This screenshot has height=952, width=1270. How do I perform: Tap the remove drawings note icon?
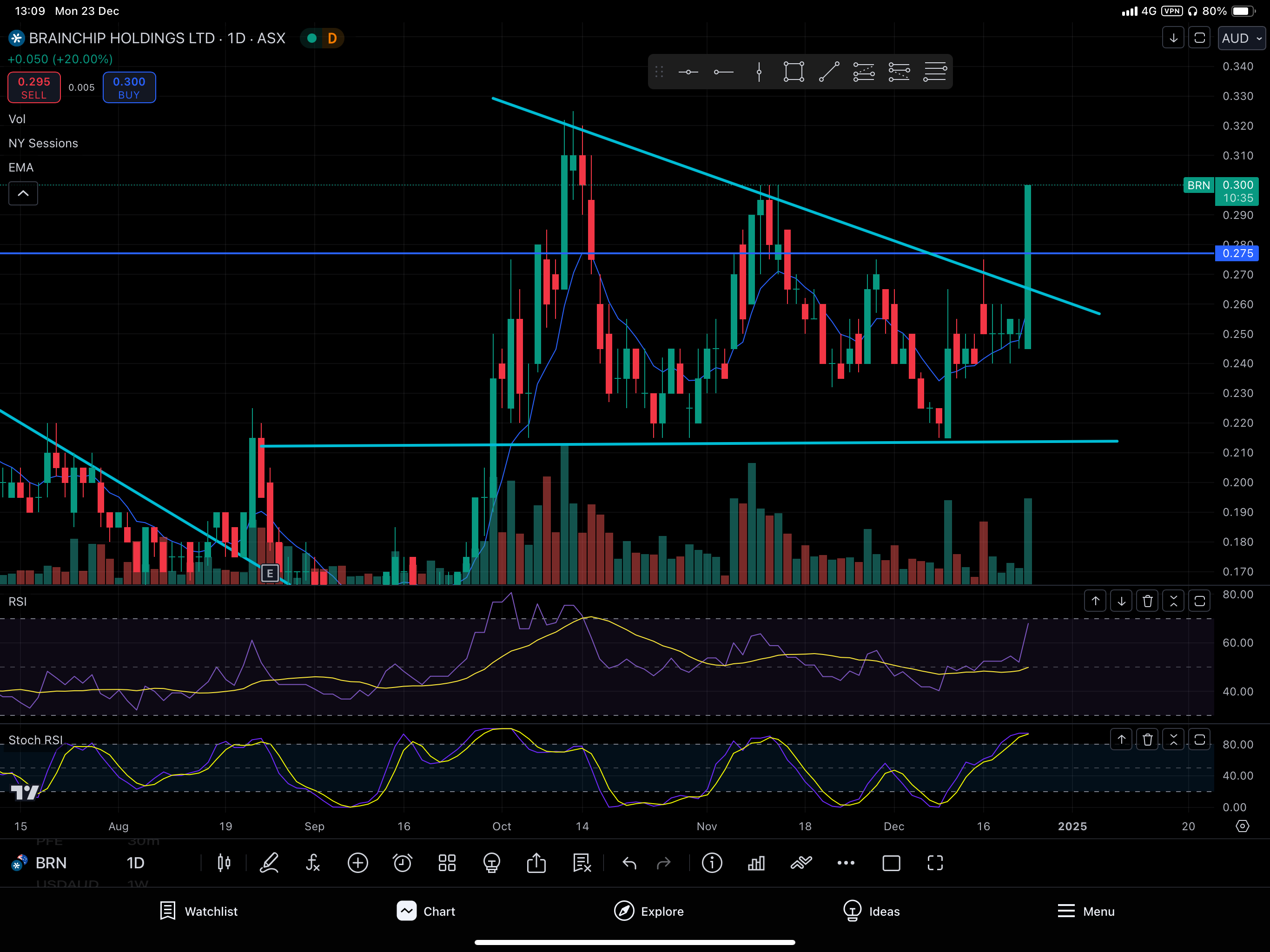tap(582, 863)
